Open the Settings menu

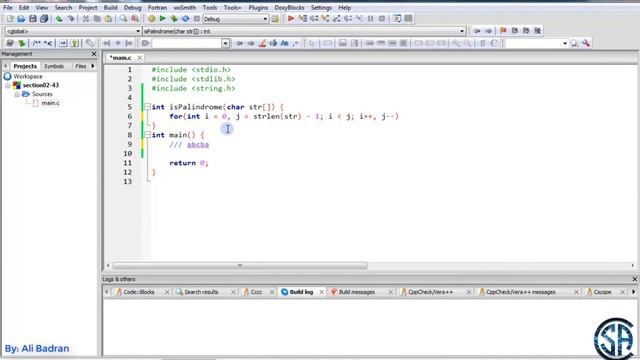321,7
